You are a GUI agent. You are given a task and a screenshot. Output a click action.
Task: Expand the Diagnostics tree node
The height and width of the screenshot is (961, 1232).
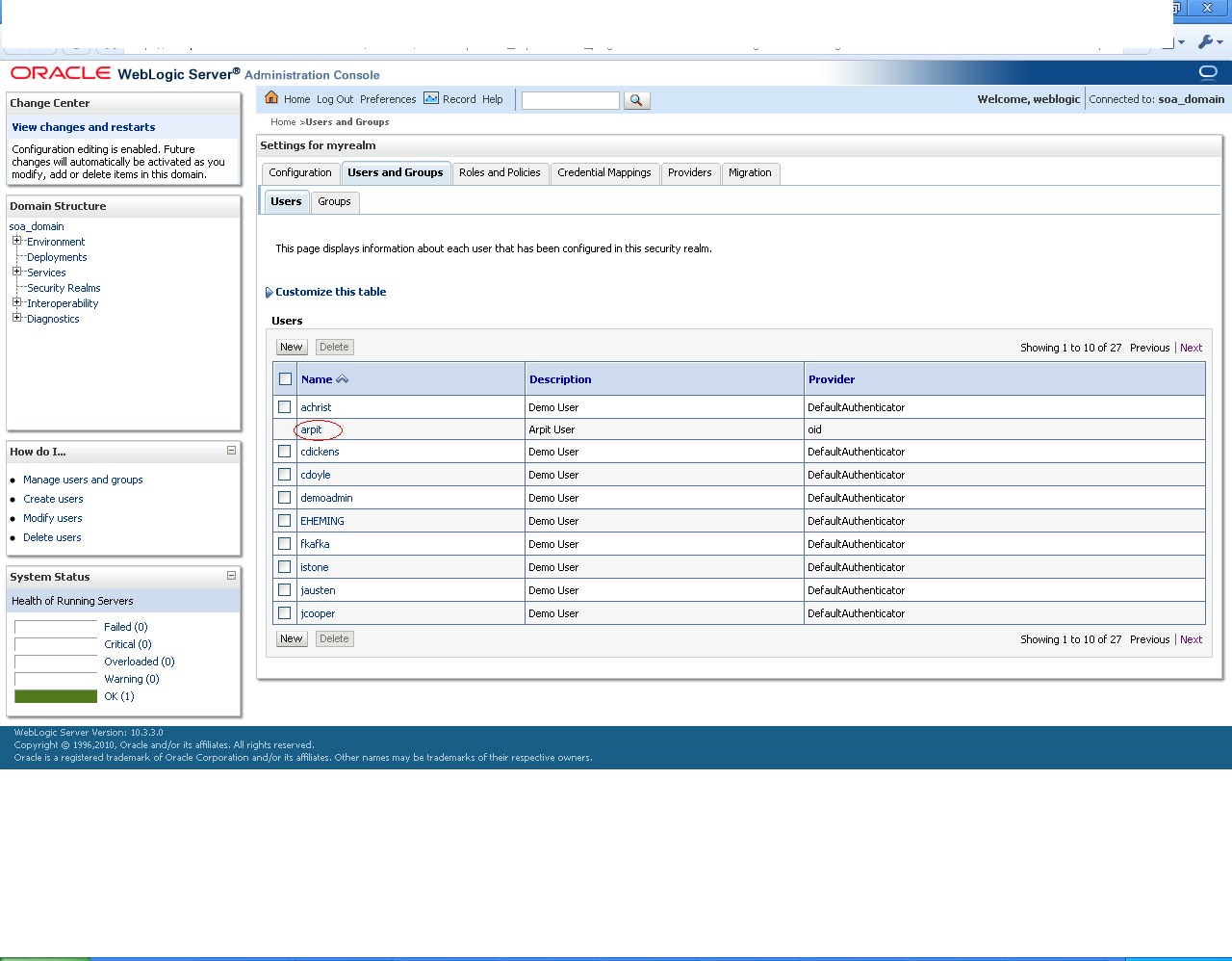pyautogui.click(x=16, y=318)
